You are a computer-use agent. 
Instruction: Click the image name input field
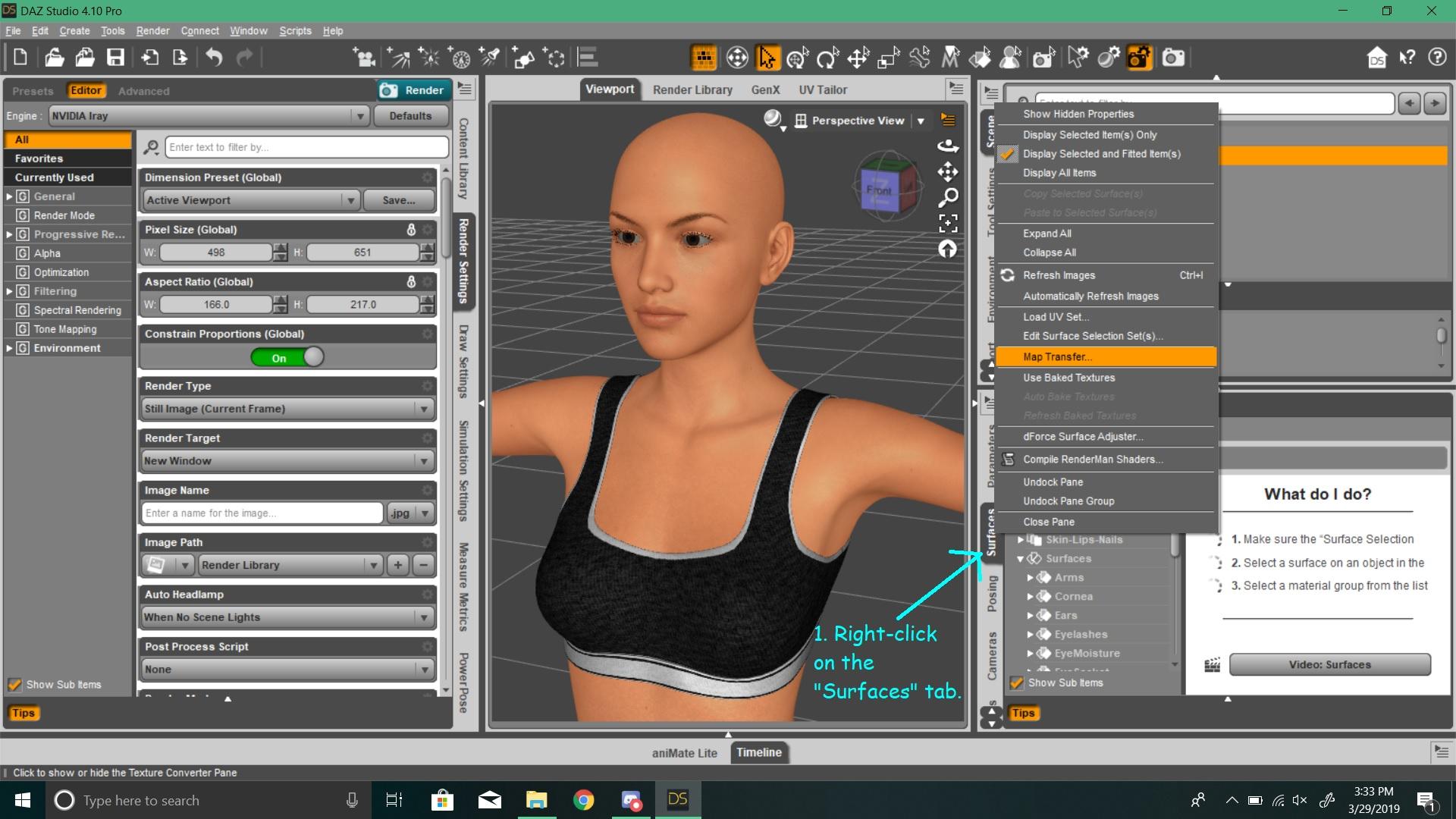262,513
